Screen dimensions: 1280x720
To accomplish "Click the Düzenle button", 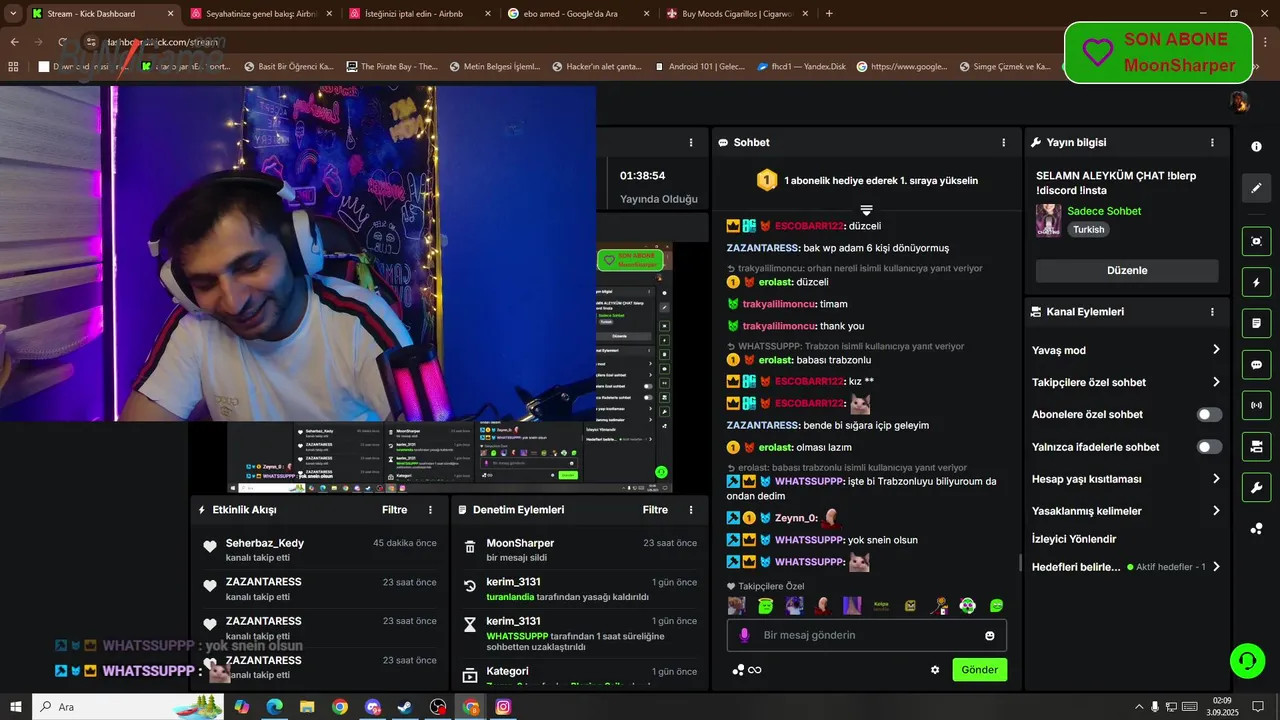I will coord(1127,271).
